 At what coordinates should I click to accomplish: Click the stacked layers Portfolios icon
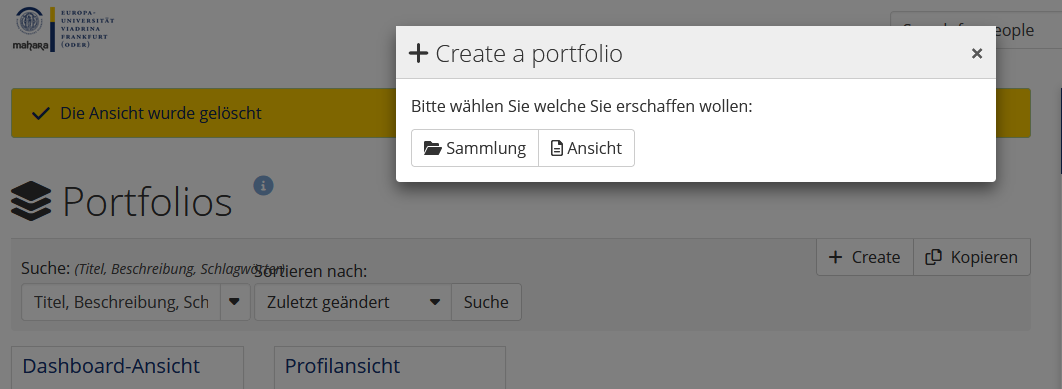31,202
